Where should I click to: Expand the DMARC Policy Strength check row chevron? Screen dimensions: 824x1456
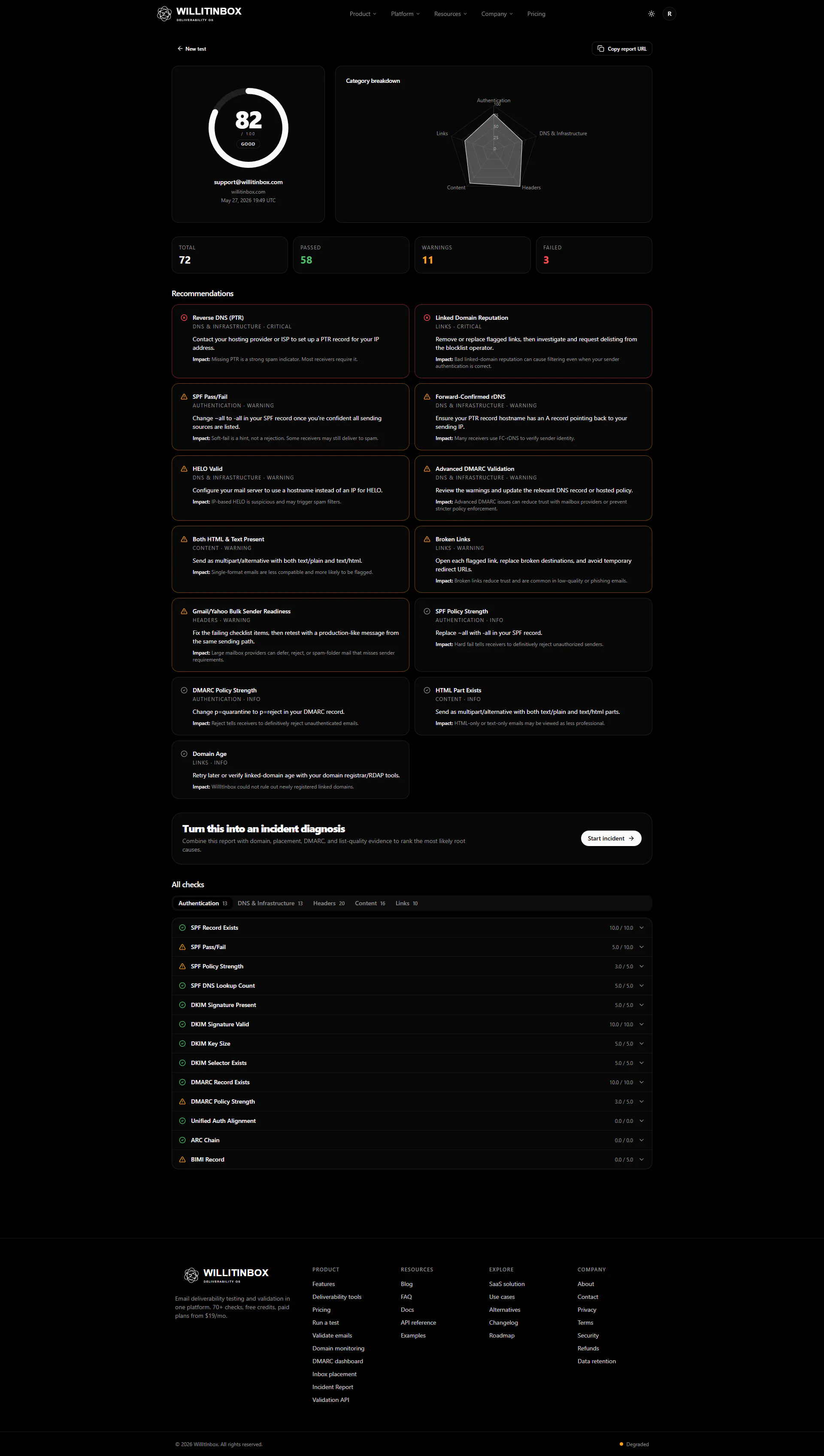tap(641, 1101)
